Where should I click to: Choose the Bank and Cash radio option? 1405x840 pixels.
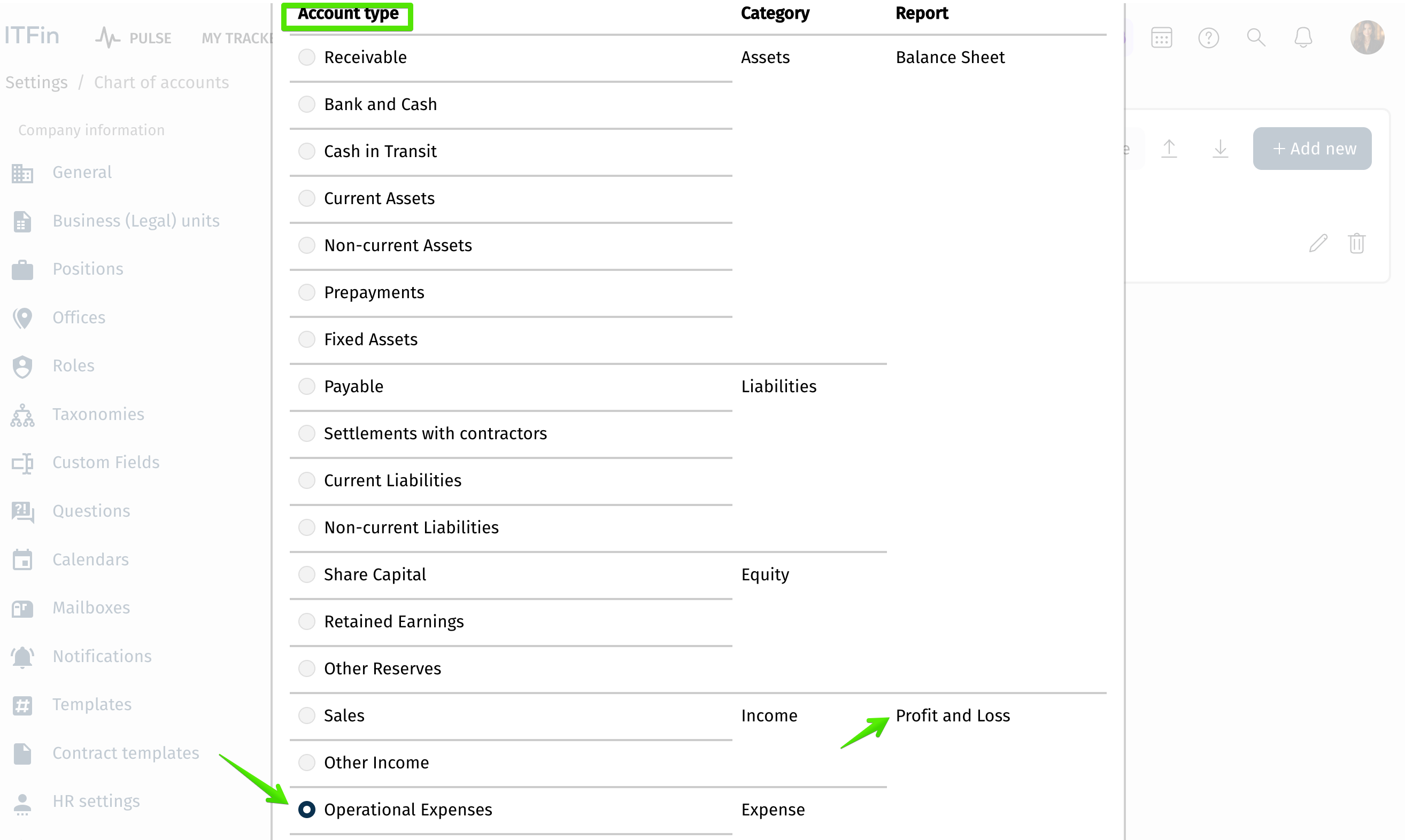click(x=306, y=104)
